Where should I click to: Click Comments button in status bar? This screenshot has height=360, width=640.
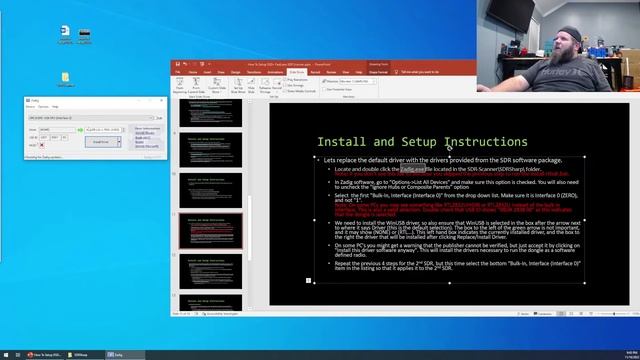coord(543,314)
